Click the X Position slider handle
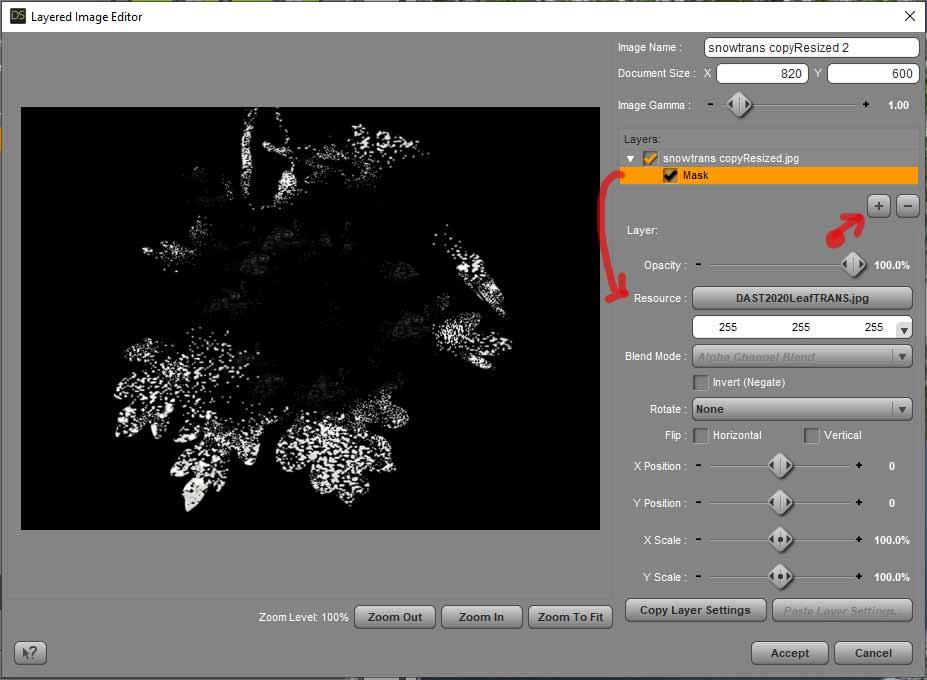927x680 pixels. click(x=780, y=466)
